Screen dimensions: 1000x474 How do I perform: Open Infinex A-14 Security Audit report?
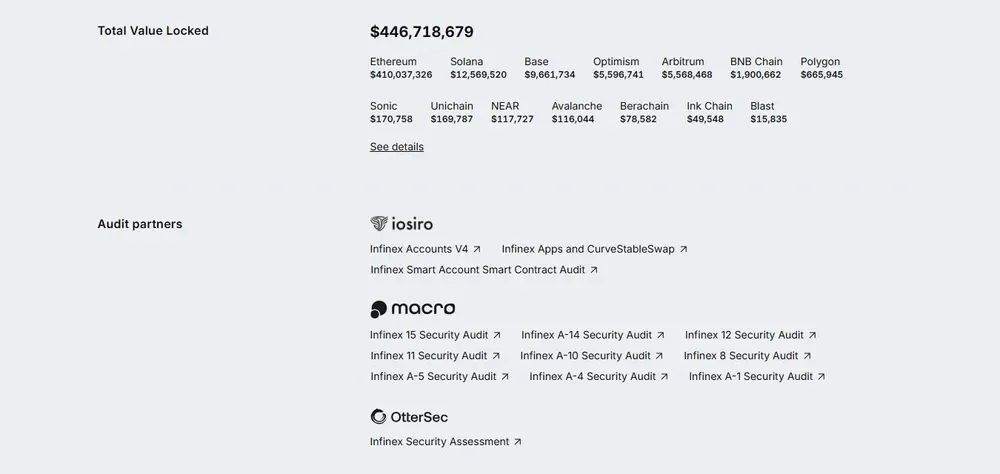pyautogui.click(x=586, y=335)
